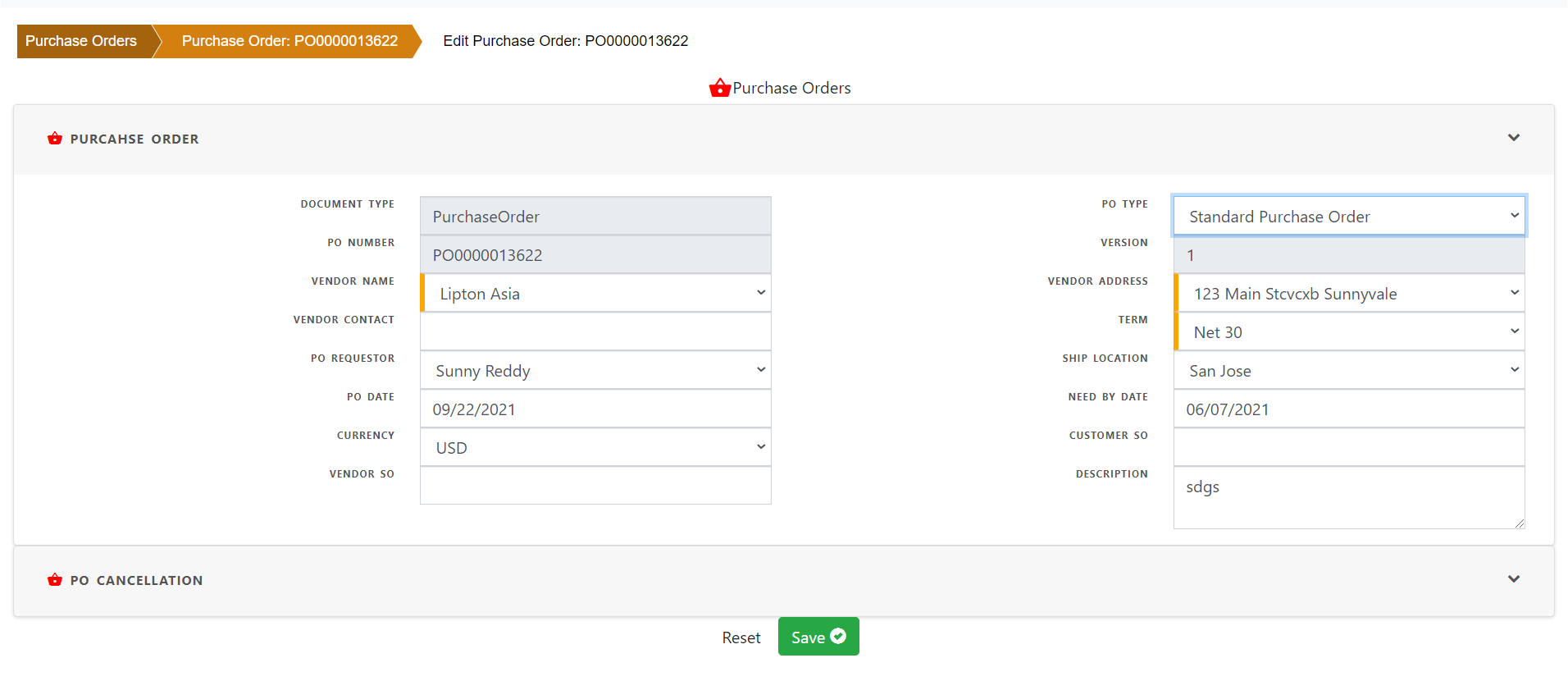Click the Vendor SO input field
Viewport: 1568px width, 690px height.
click(x=596, y=486)
